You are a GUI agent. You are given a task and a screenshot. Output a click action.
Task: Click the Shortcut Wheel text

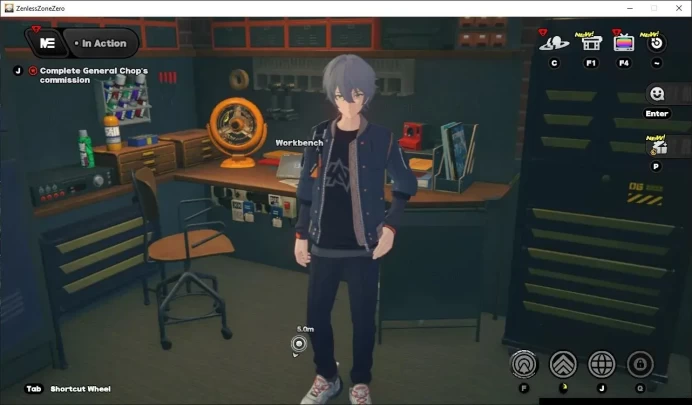tap(80, 389)
